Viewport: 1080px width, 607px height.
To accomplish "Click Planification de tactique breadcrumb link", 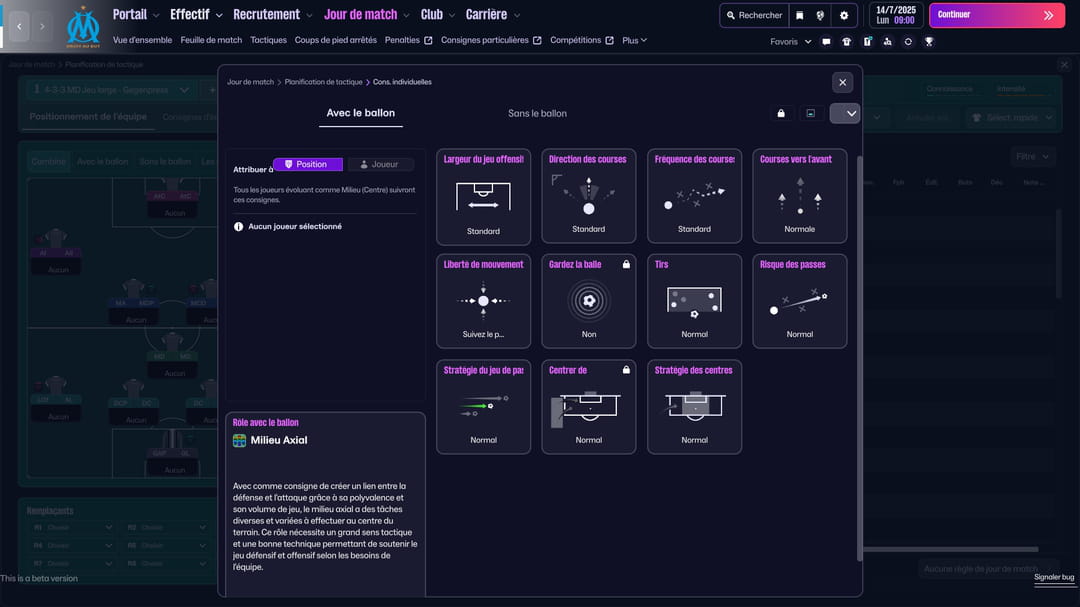I will 323,82.
